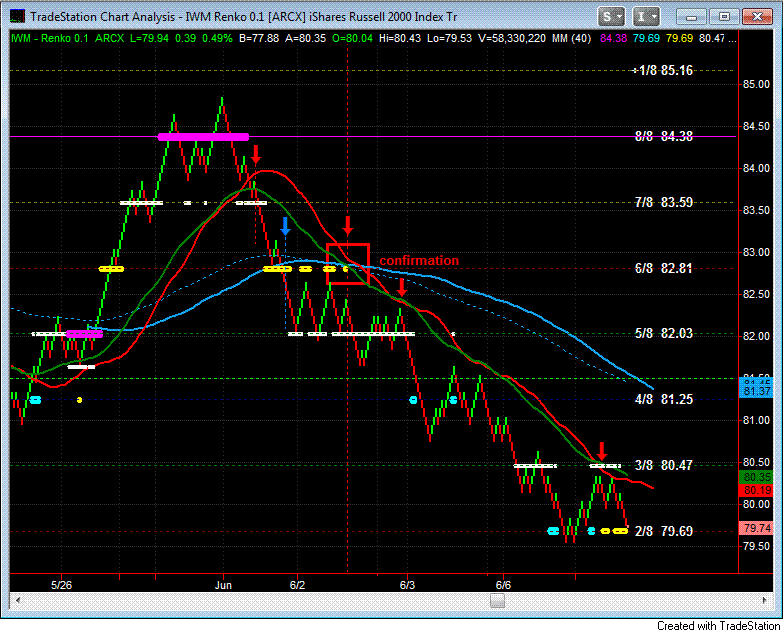This screenshot has height=632, width=783.
Task: Click the '2/8 79.69' level label
Action: tap(664, 531)
